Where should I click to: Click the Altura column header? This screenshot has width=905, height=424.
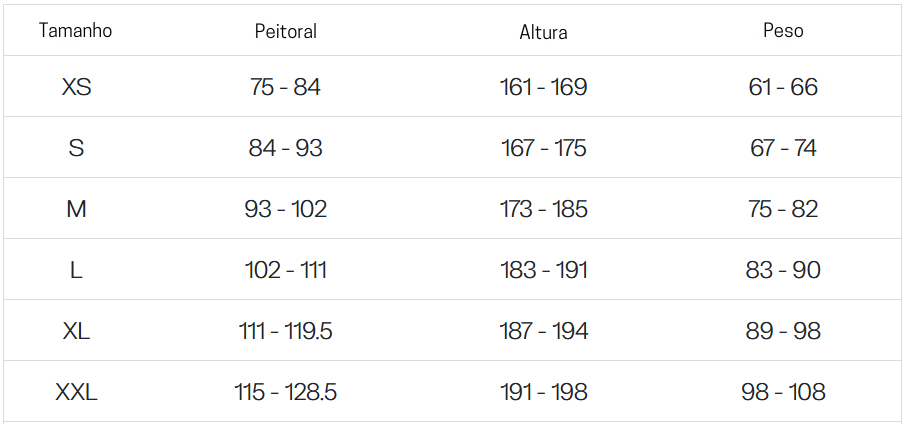click(544, 32)
